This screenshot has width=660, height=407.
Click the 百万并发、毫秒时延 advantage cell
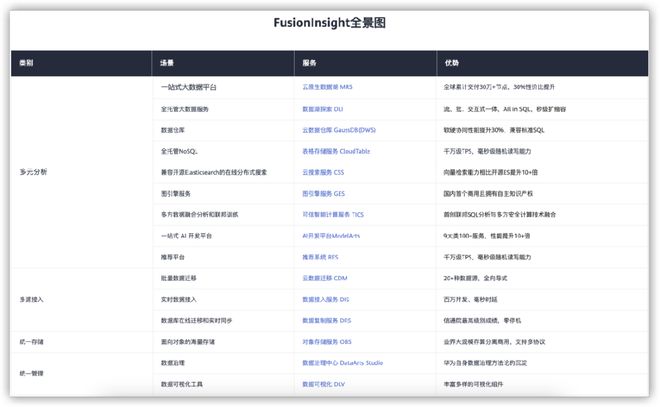click(470, 299)
